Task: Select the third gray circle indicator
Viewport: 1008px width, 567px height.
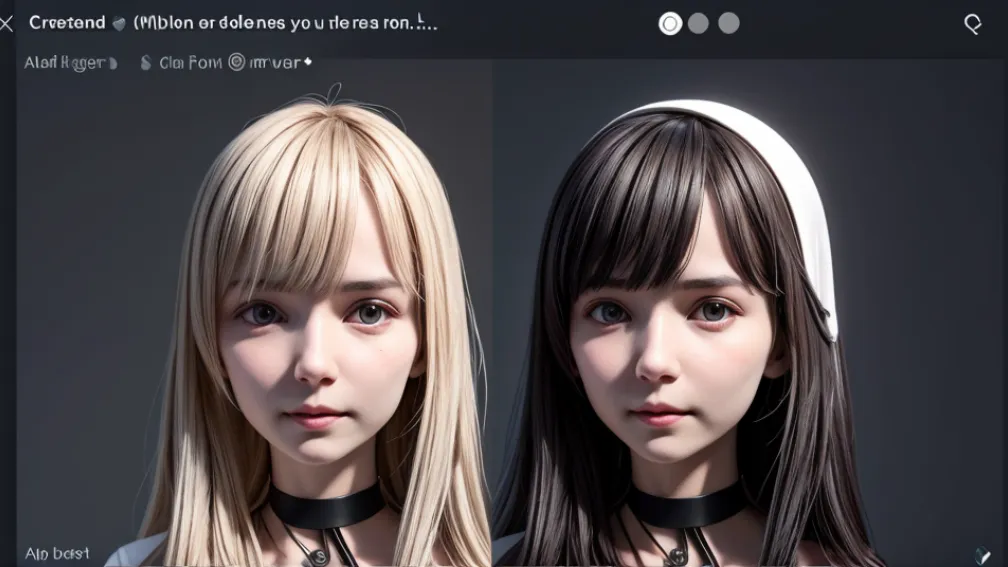Action: pyautogui.click(x=729, y=23)
